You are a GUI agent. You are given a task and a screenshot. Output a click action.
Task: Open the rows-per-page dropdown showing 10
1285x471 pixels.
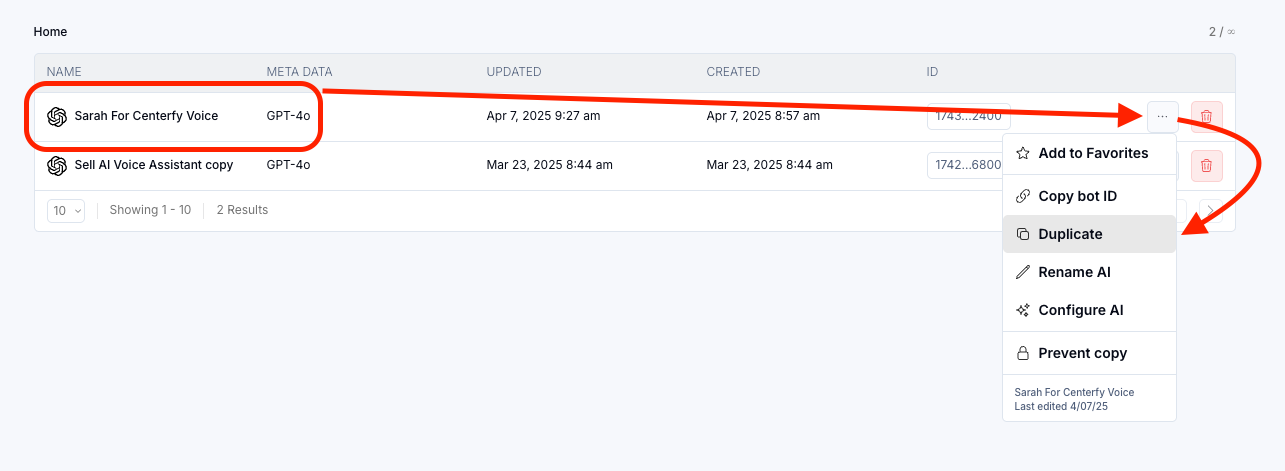pyautogui.click(x=66, y=211)
